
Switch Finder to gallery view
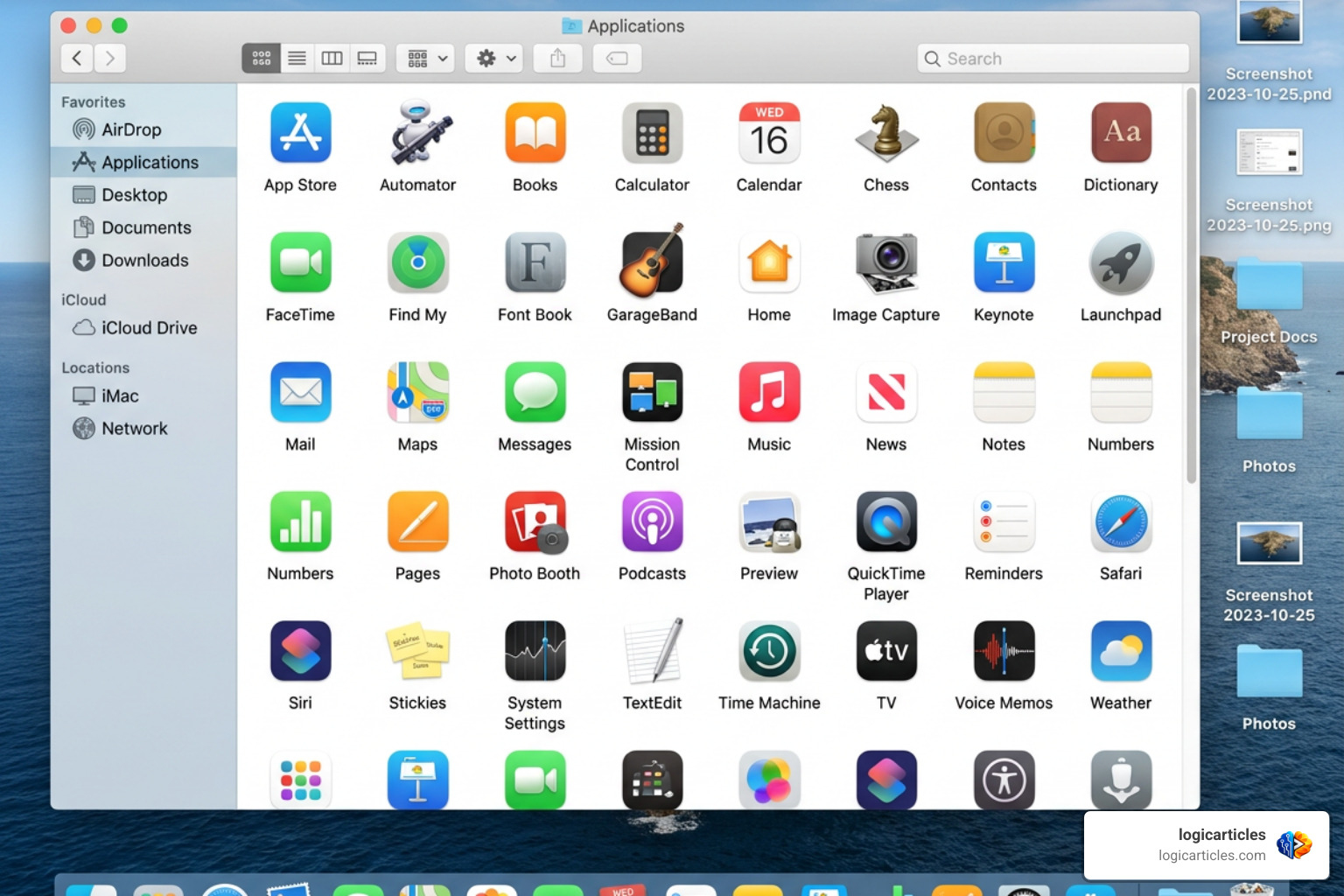(367, 59)
